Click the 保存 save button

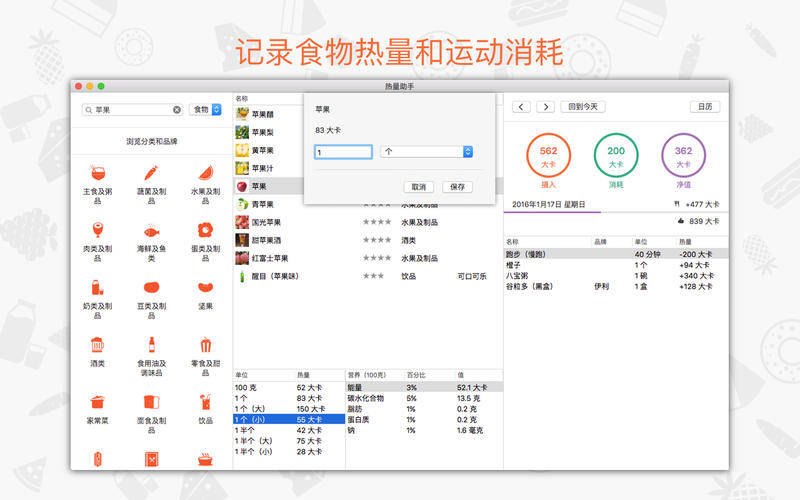point(457,187)
